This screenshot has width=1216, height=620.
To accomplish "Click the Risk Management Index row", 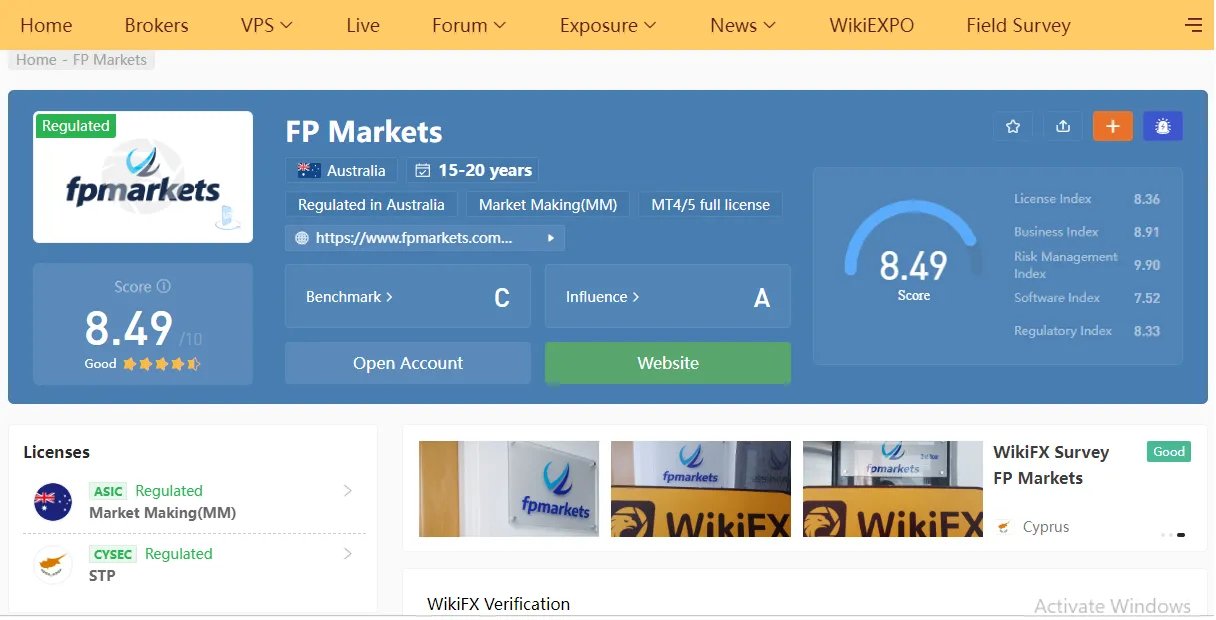I will click(x=1087, y=265).
